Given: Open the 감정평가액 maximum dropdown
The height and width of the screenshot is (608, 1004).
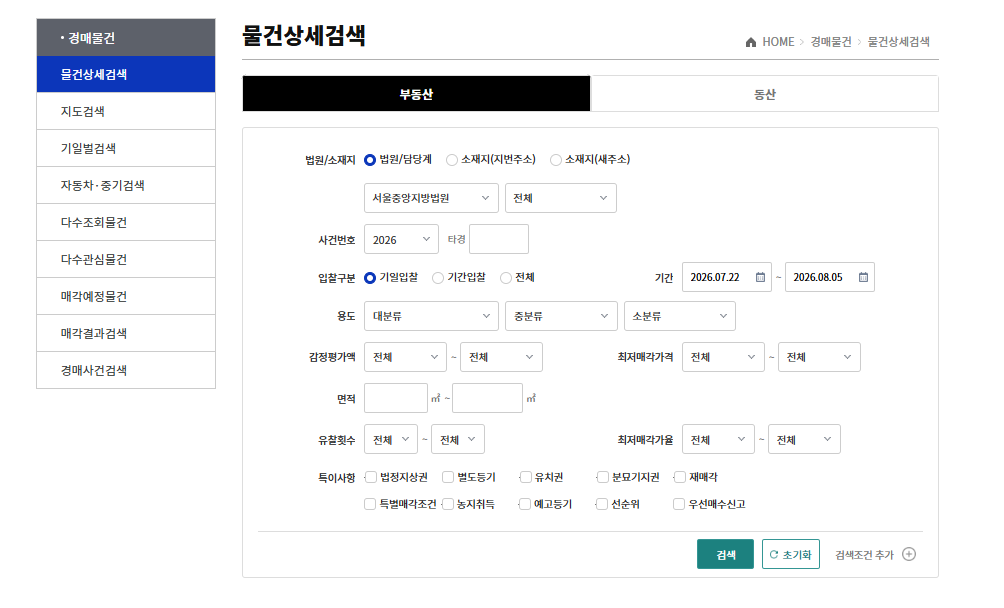Looking at the screenshot, I should [501, 357].
